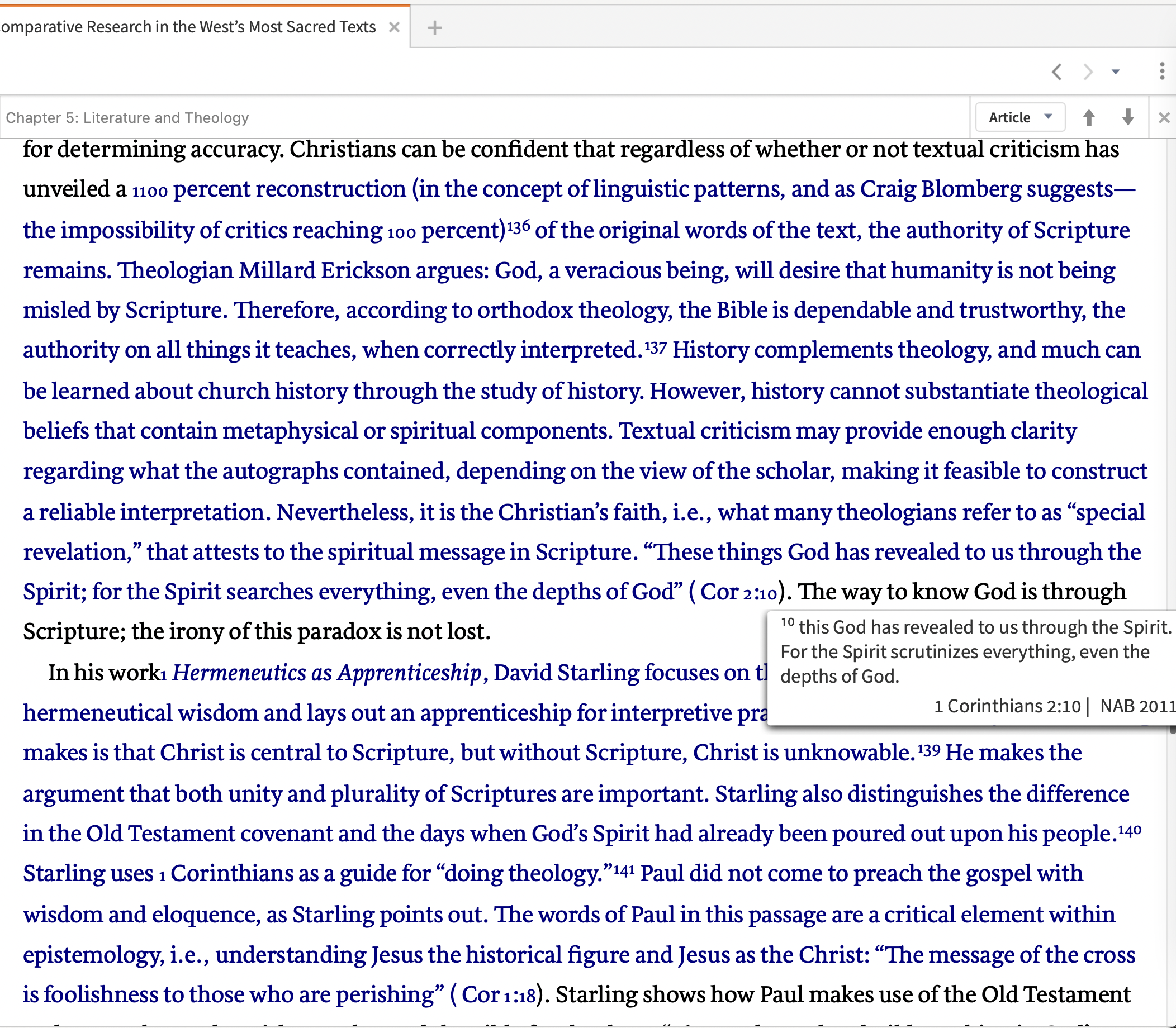Click the 1 Corinthians 2:10 popup reference
1176x1028 pixels.
(x=1007, y=706)
